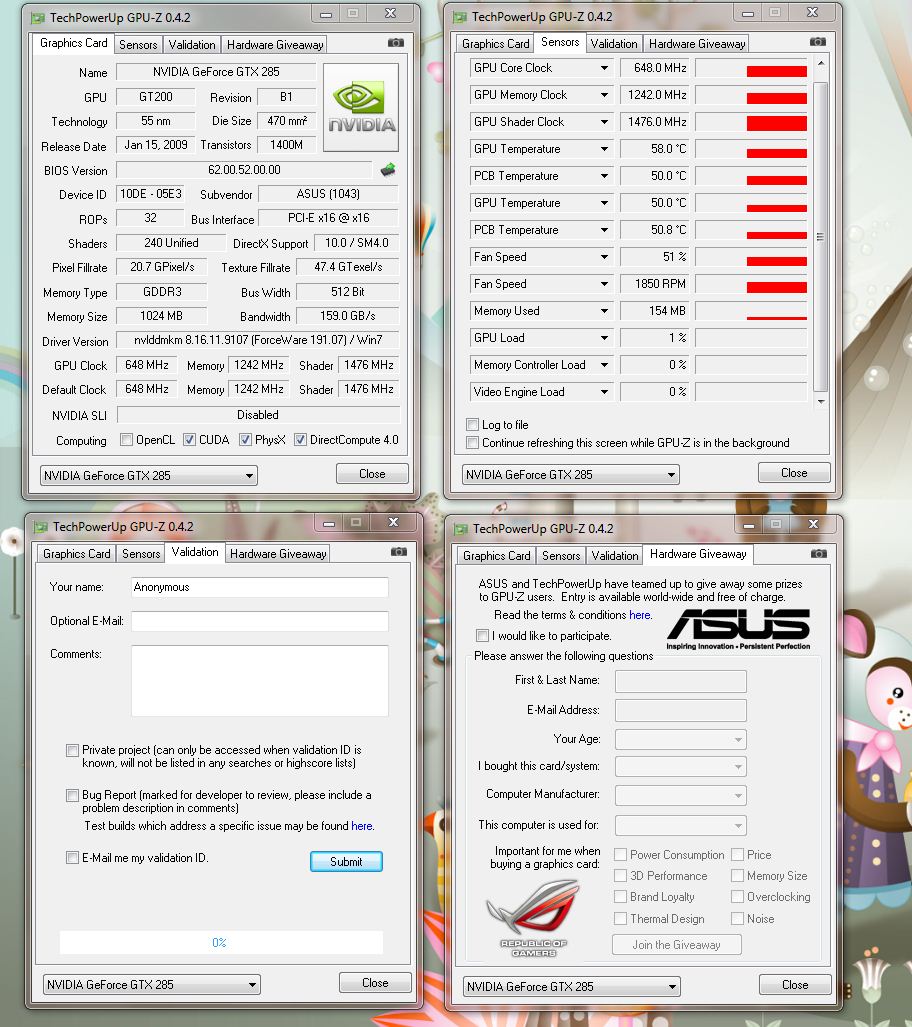912x1027 pixels.
Task: Click GPU-Z title icon in Sensors window
Action: point(461,17)
